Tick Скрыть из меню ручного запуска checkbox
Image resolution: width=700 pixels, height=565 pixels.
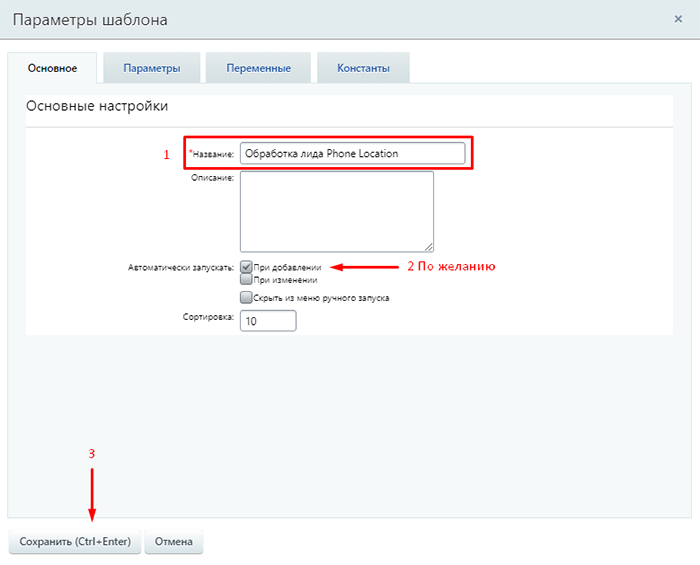click(x=246, y=297)
